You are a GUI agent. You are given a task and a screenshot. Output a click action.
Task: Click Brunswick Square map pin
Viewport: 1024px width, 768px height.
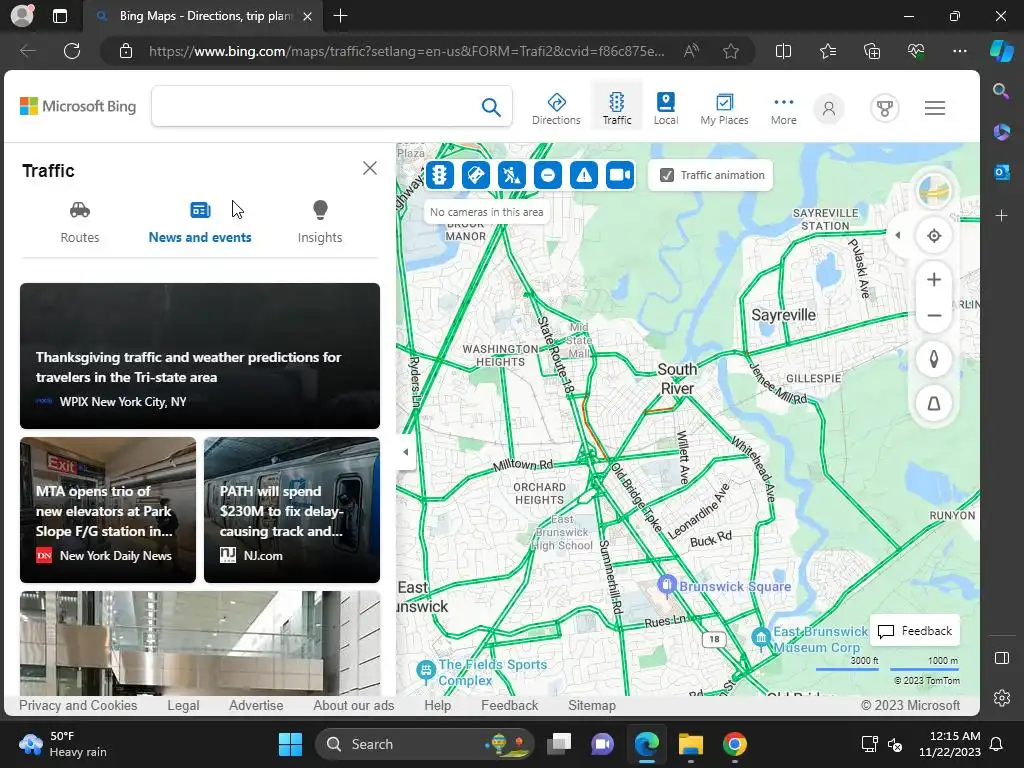666,584
